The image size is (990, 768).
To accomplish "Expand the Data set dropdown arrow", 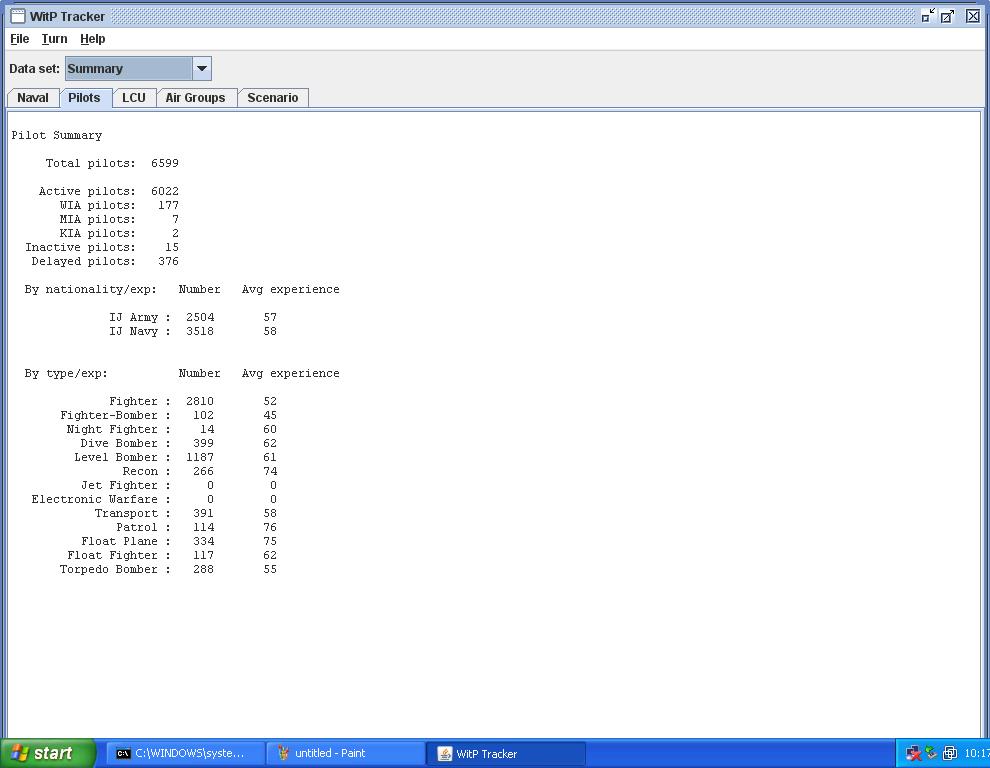I will [x=201, y=69].
